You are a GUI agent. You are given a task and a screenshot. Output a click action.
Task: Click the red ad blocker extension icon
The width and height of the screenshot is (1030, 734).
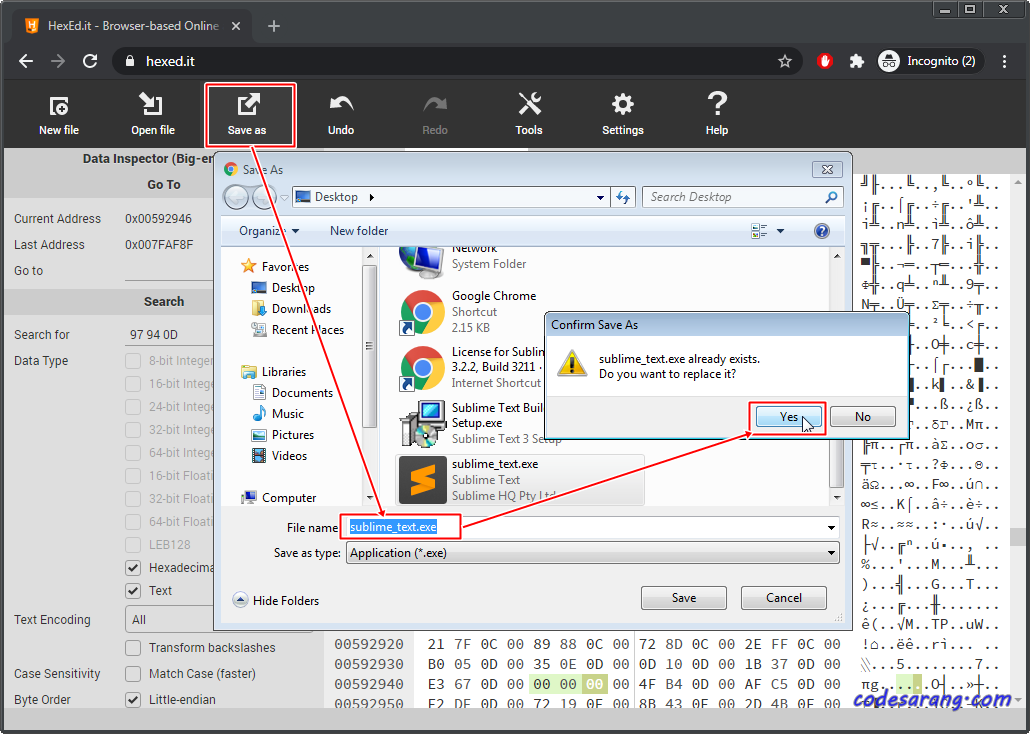pos(825,61)
